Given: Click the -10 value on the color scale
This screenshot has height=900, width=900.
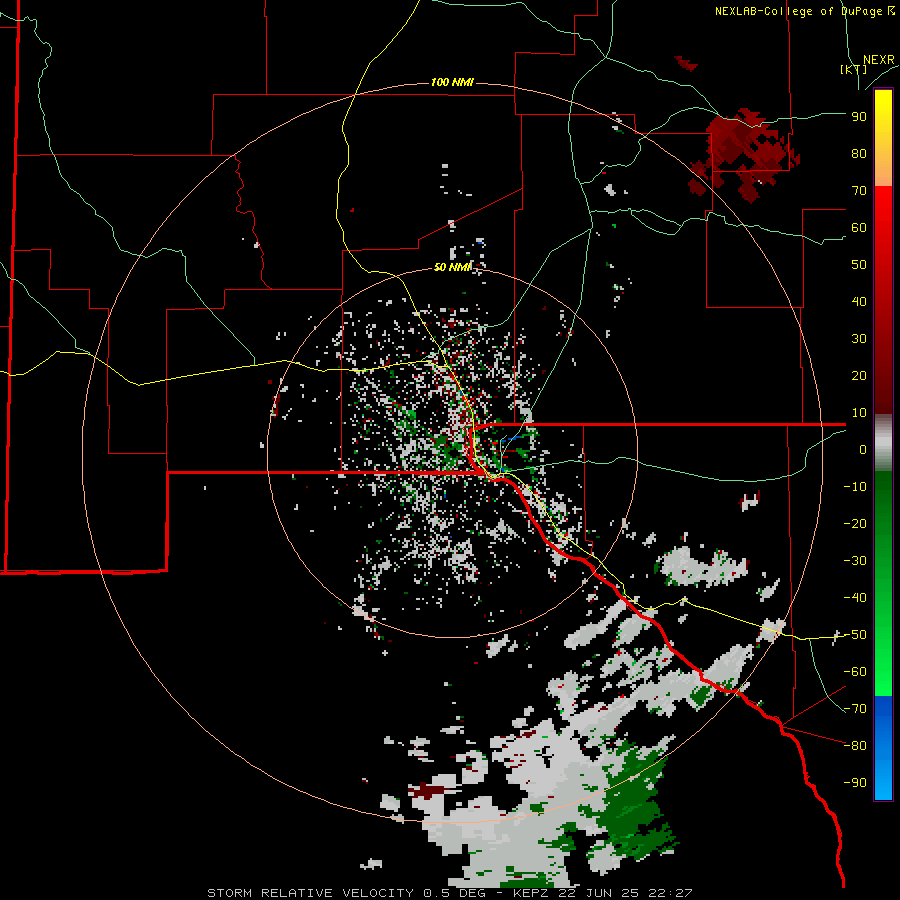Looking at the screenshot, I should click(855, 487).
